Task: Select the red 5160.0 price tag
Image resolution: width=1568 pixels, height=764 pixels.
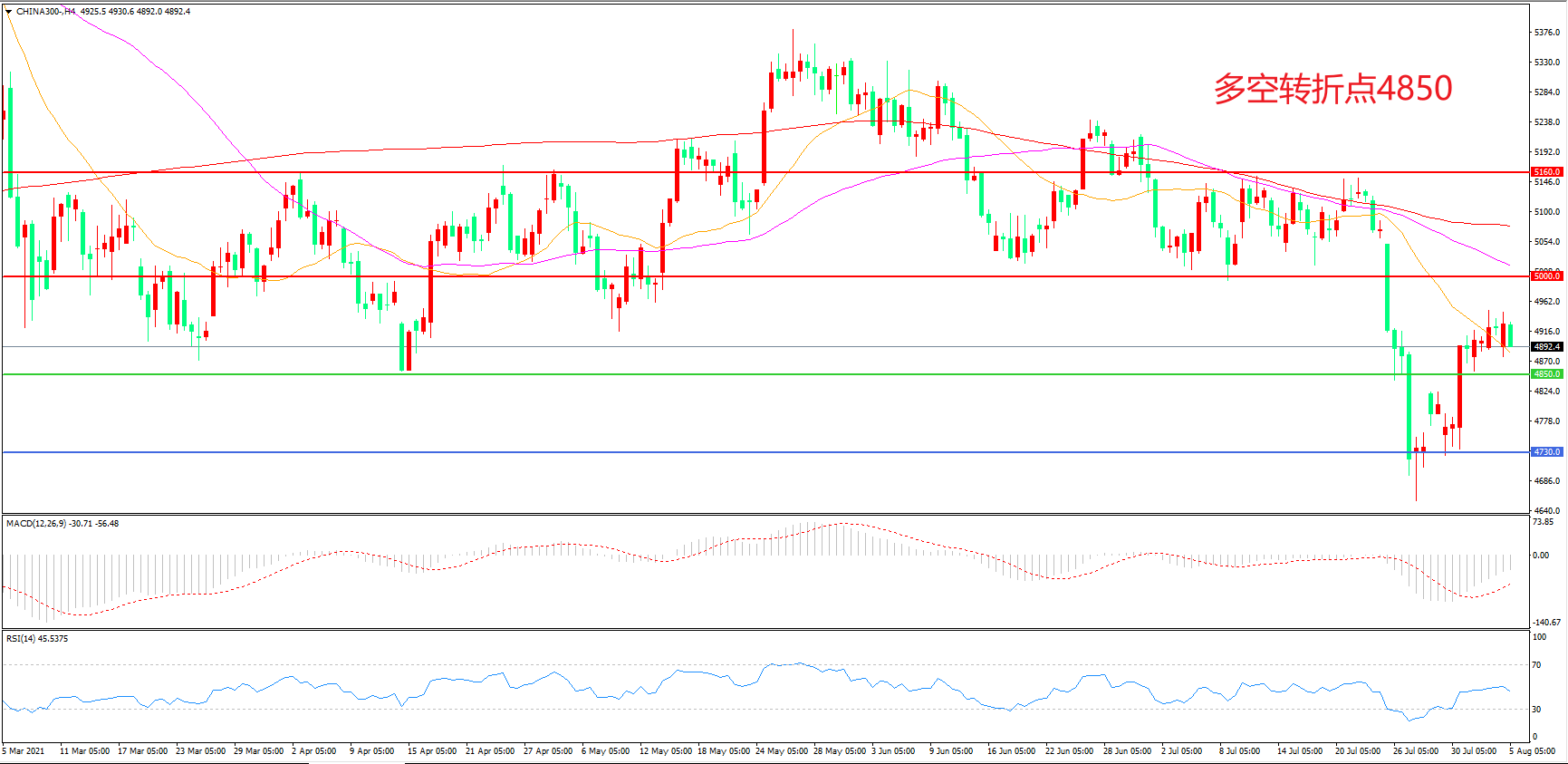Action: point(1545,172)
